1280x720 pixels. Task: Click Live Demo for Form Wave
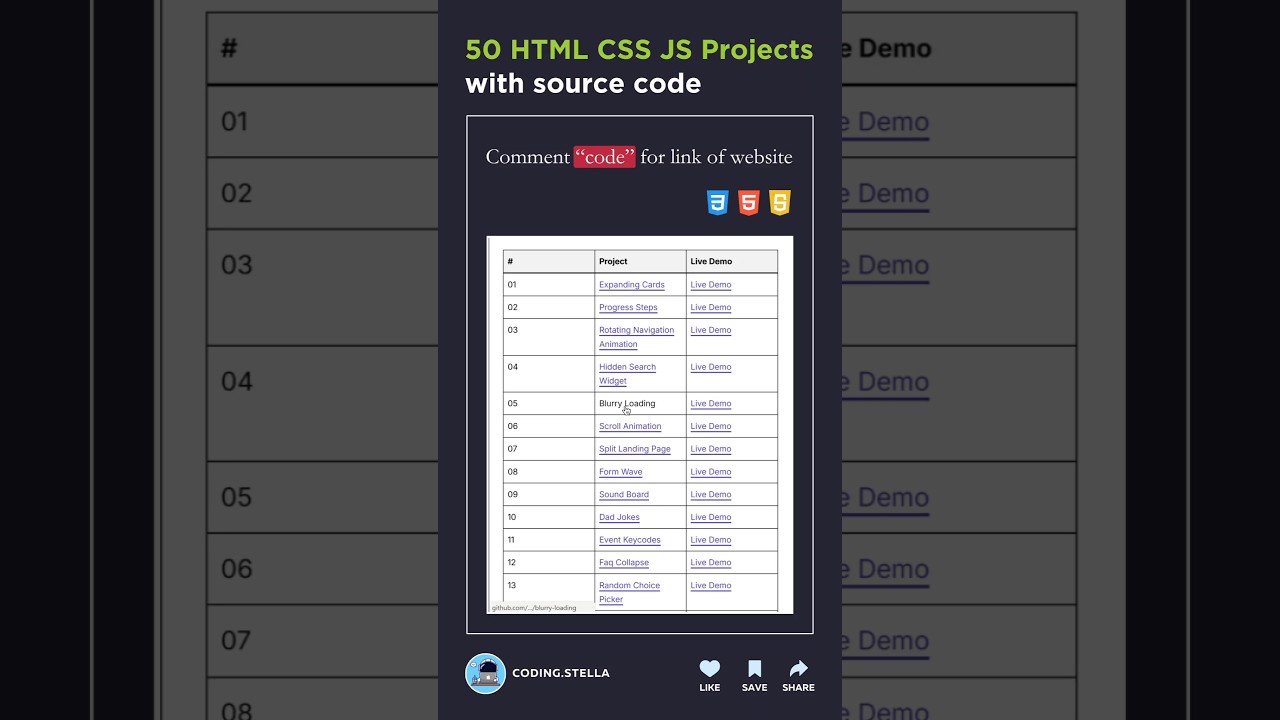711,472
